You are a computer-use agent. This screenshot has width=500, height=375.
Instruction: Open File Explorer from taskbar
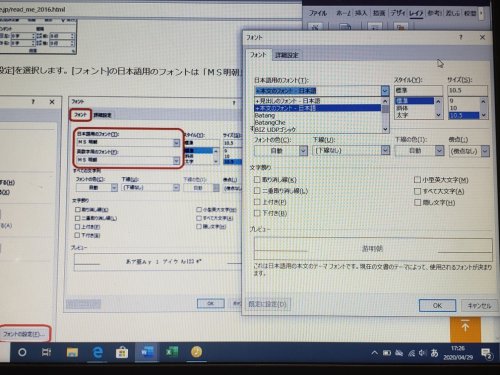[x=72, y=352]
